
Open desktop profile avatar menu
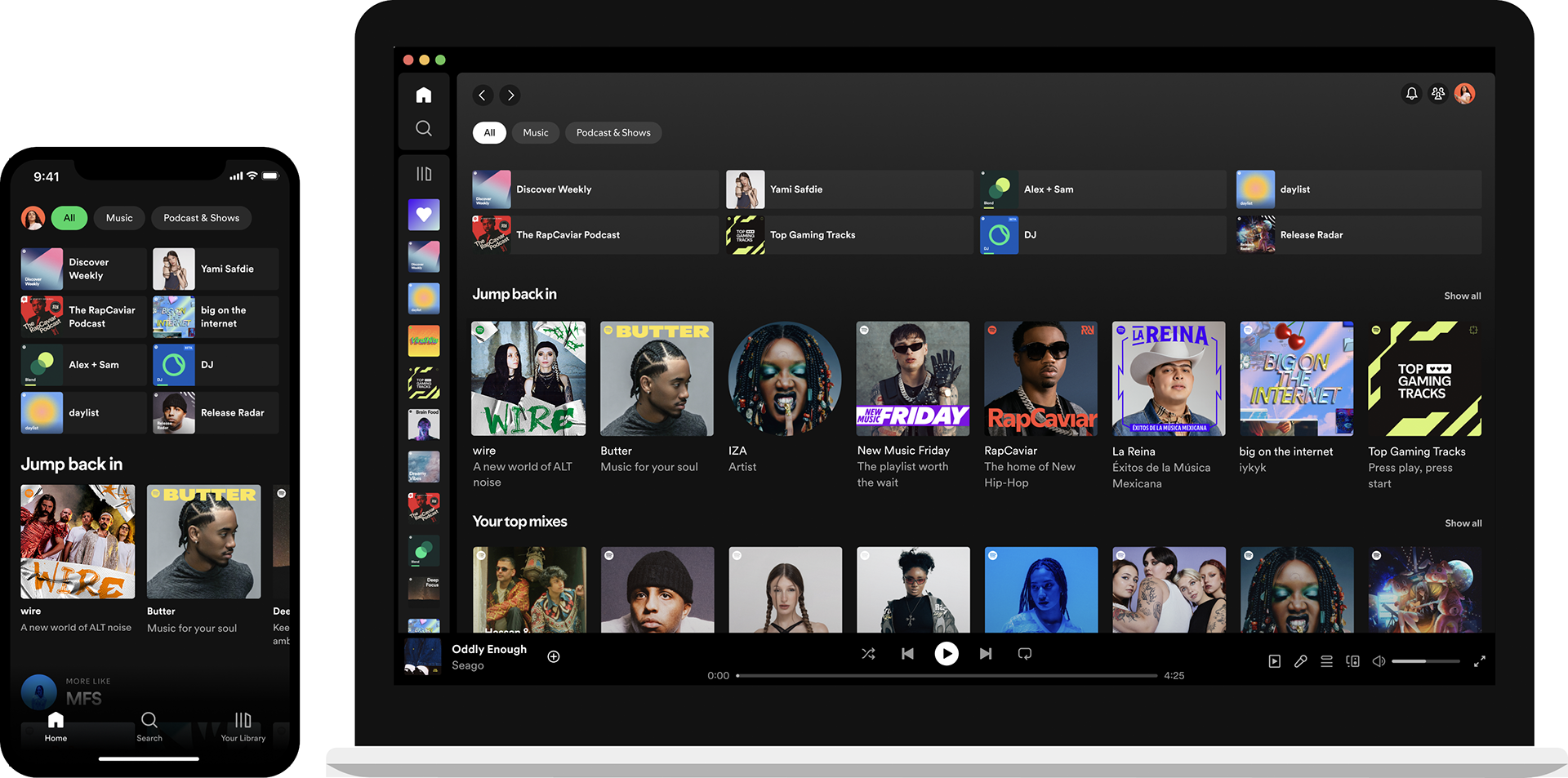click(x=1465, y=94)
